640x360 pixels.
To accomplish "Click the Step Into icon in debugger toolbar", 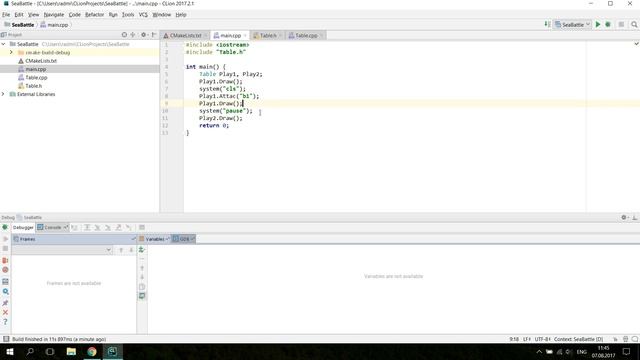I will 97,227.
